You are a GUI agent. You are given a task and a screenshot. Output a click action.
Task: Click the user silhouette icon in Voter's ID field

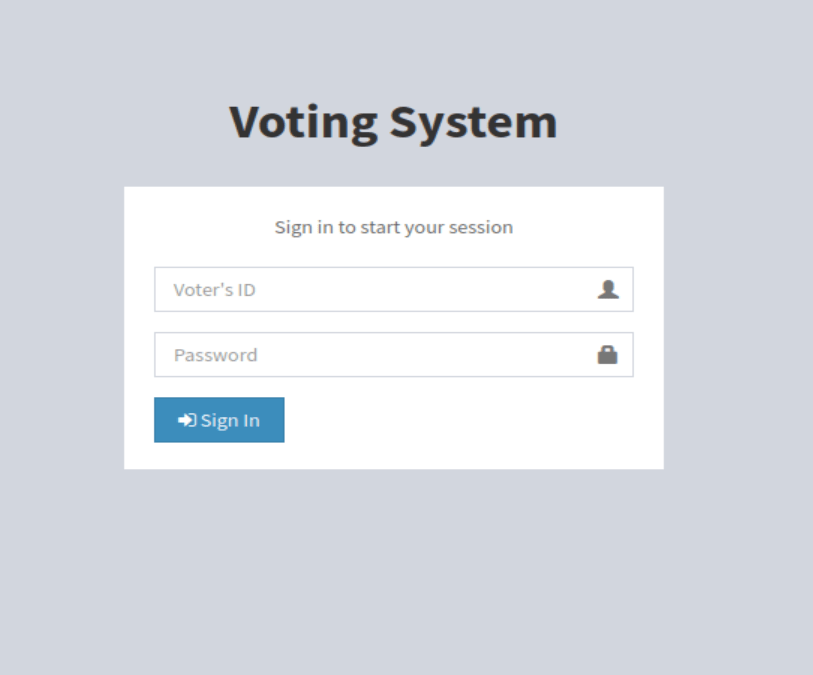coord(608,290)
